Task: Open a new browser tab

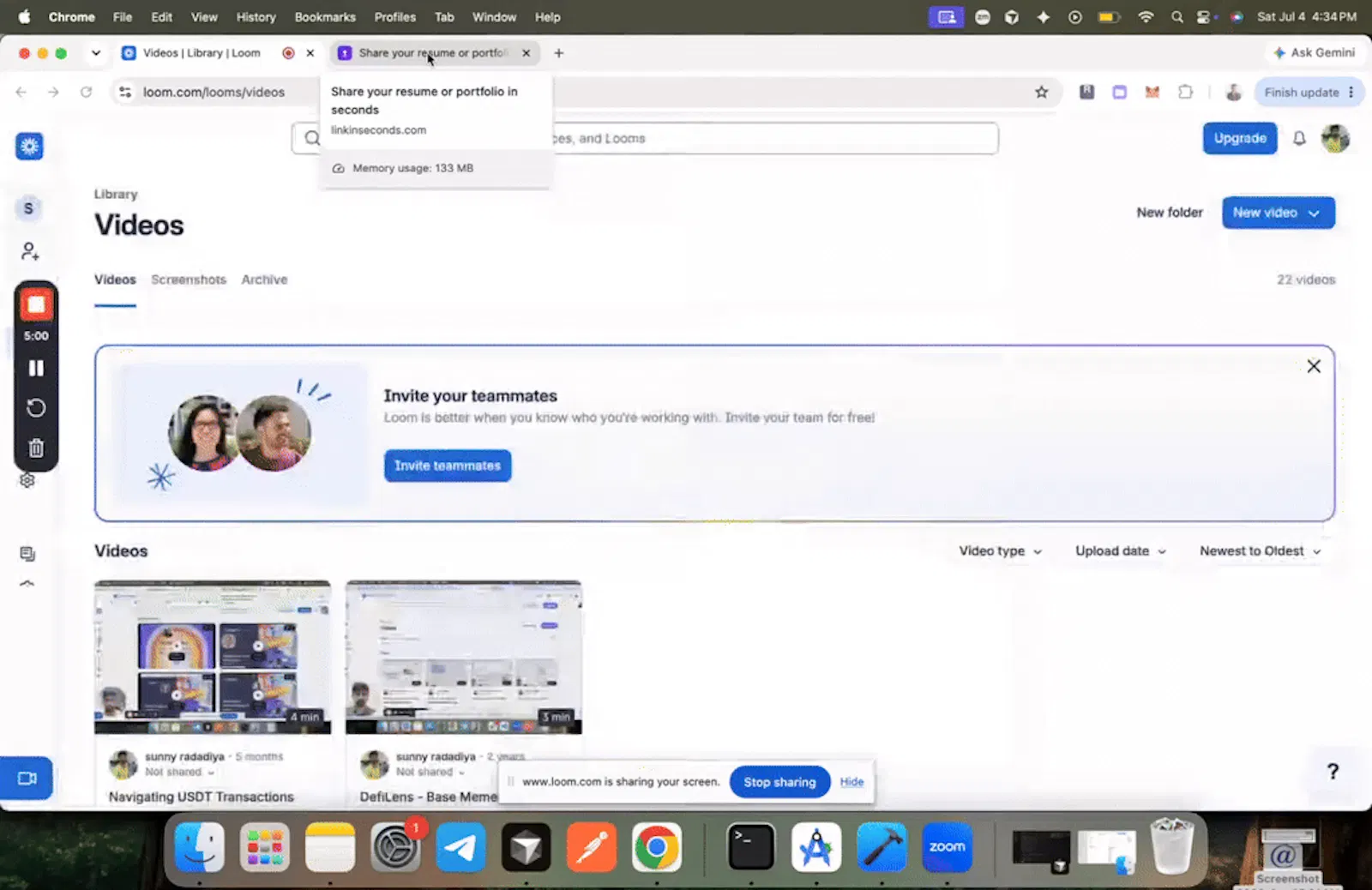Action: [x=558, y=53]
